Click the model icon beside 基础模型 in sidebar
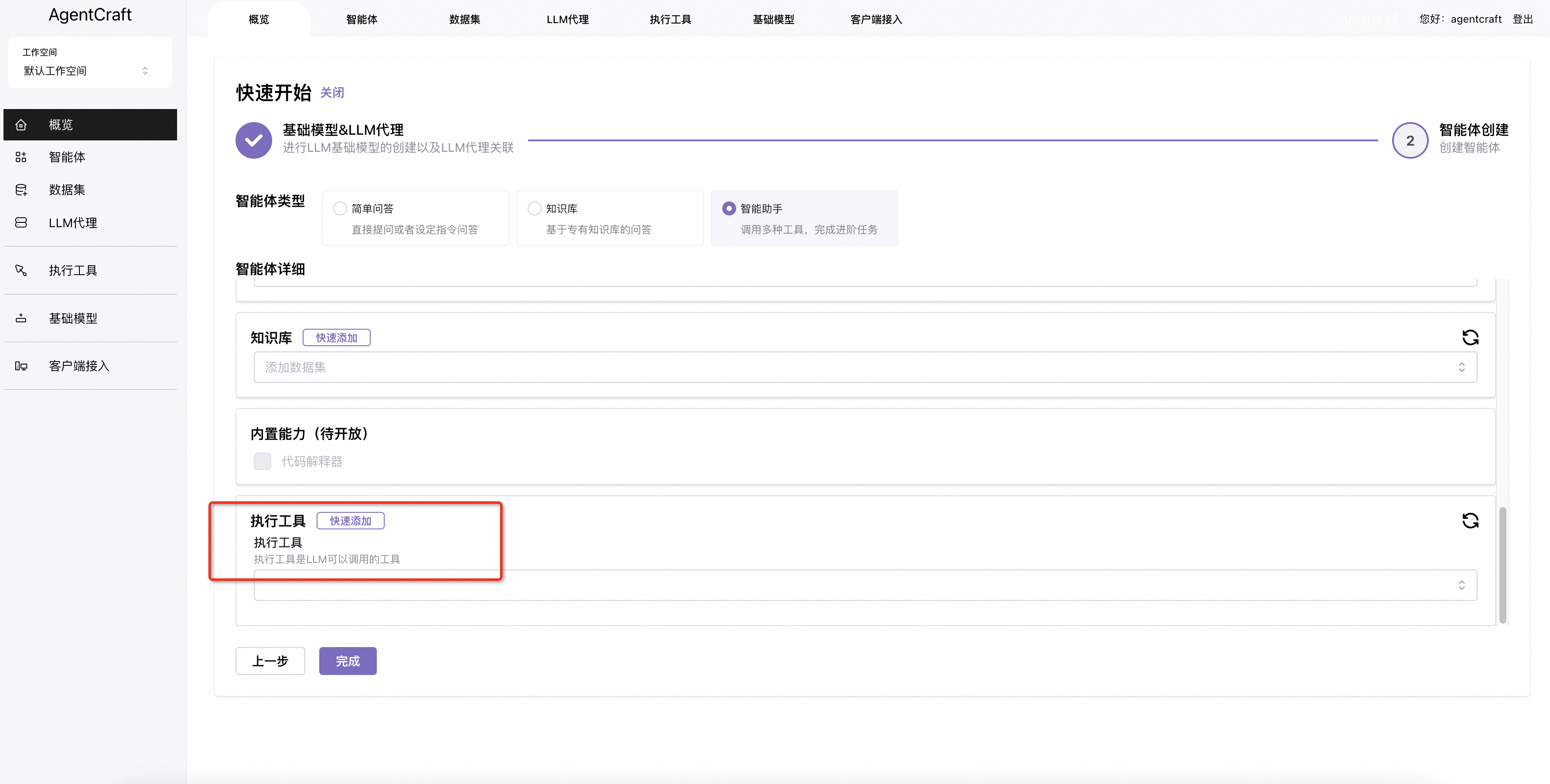This screenshot has height=784, width=1550. point(21,318)
